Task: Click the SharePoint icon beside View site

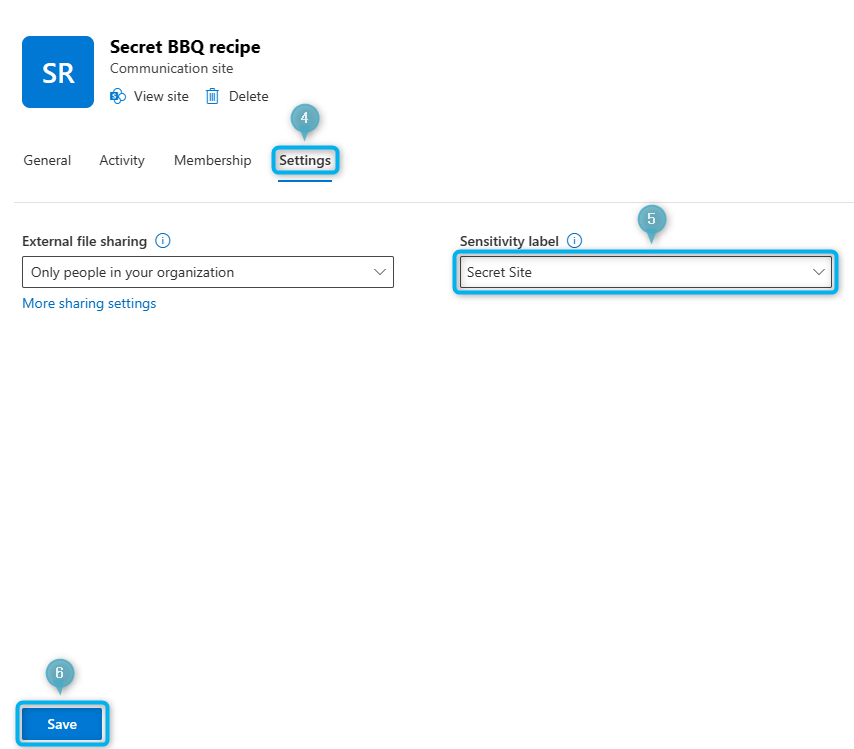Action: 118,96
